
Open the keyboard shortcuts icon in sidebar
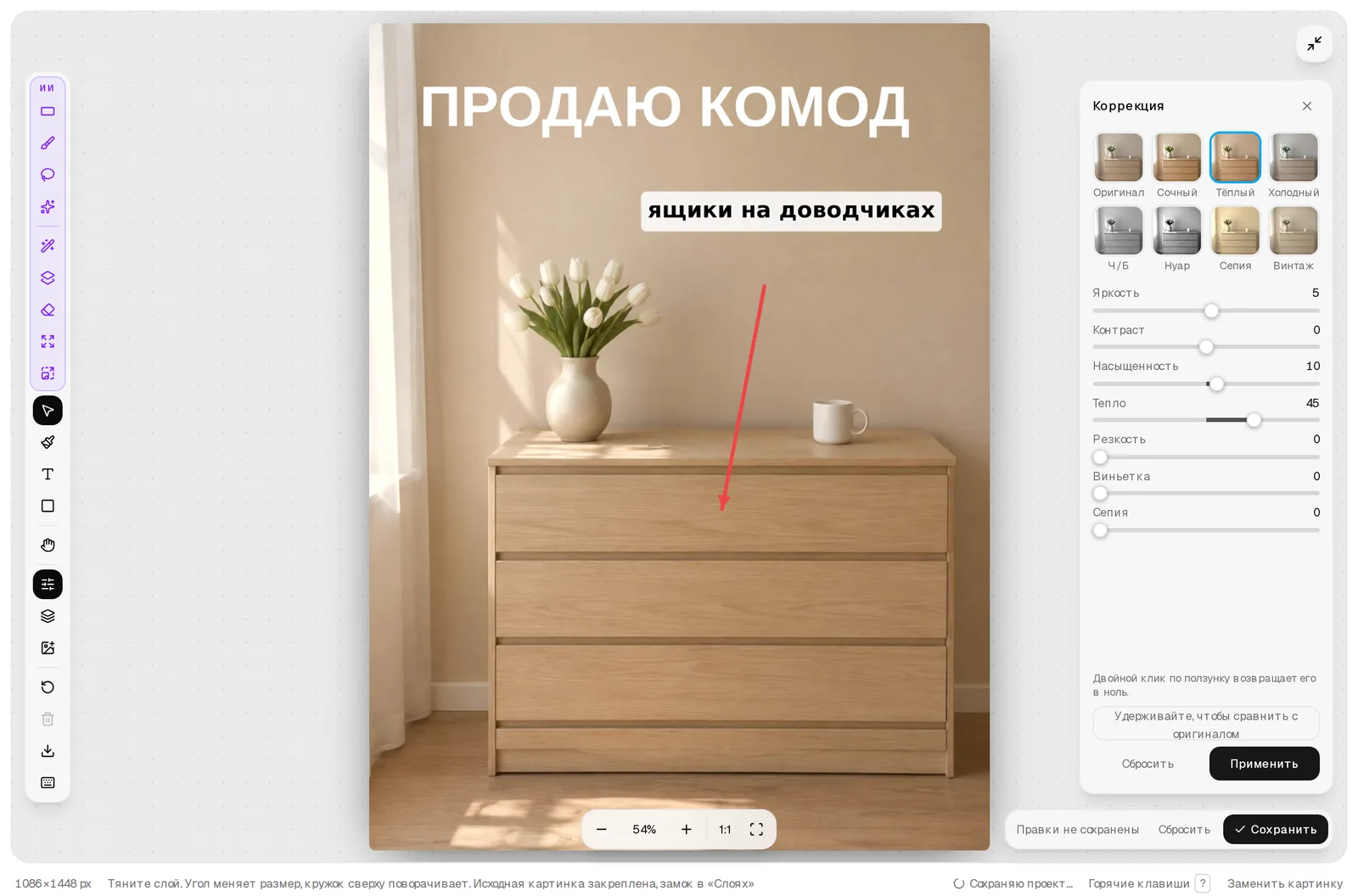click(x=48, y=782)
